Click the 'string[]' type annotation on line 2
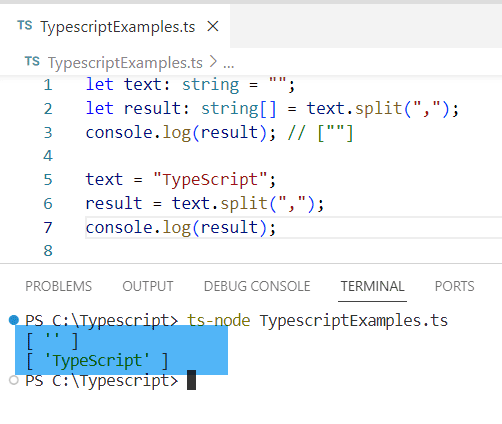This screenshot has height=424, width=502. click(239, 109)
